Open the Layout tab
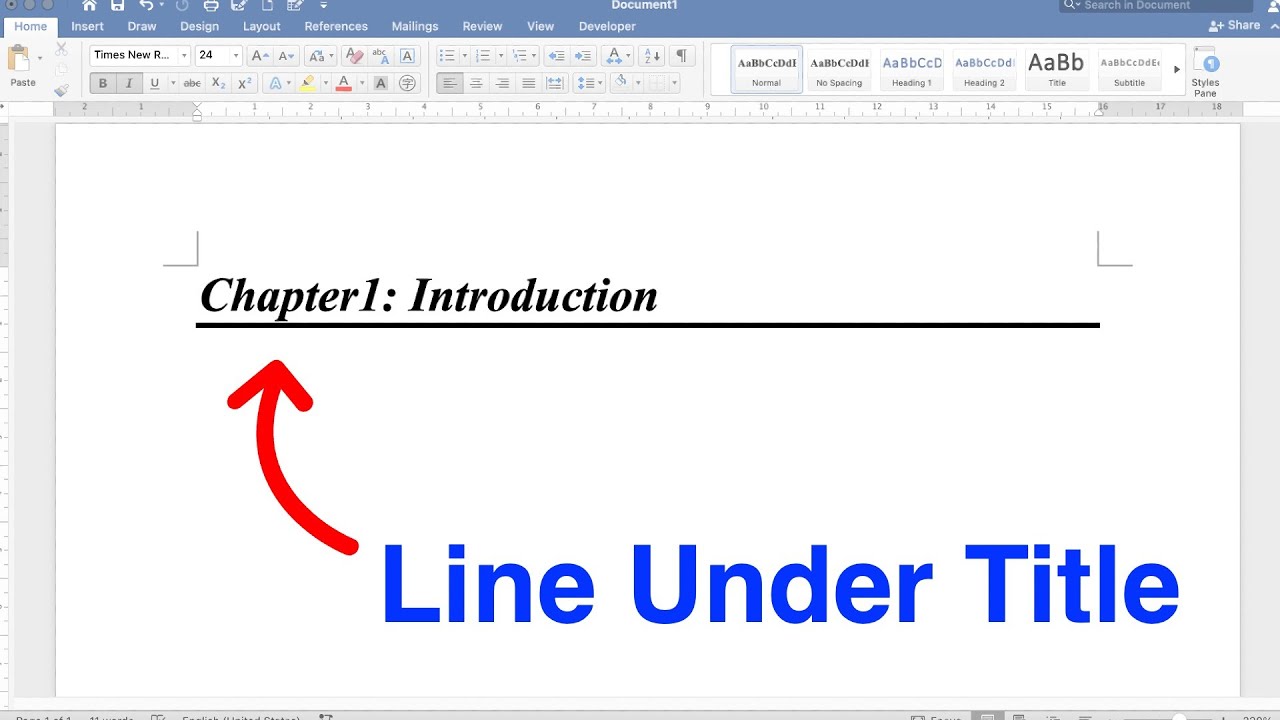This screenshot has height=720, width=1280. pyautogui.click(x=262, y=26)
